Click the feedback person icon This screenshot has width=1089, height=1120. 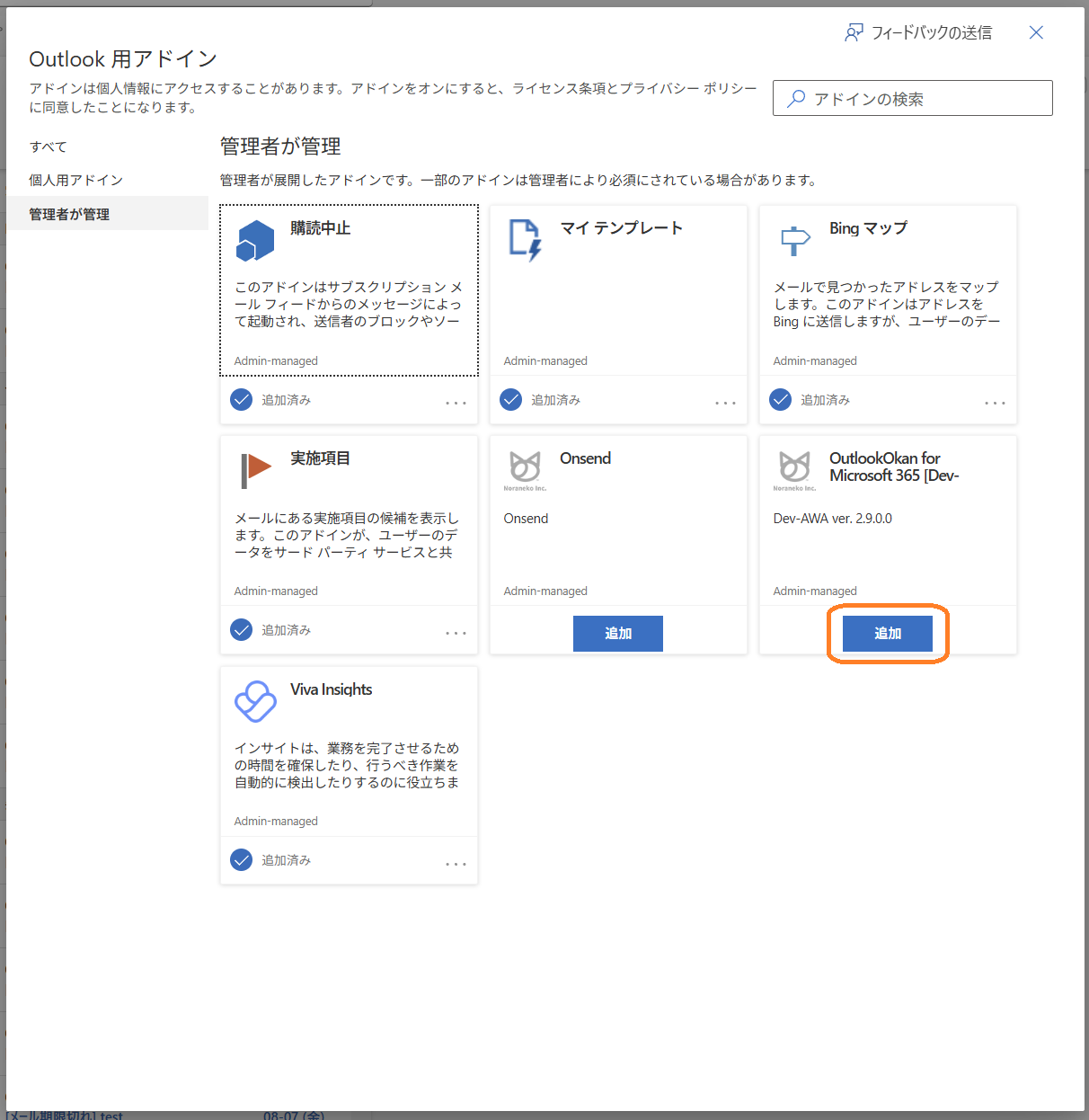854,33
